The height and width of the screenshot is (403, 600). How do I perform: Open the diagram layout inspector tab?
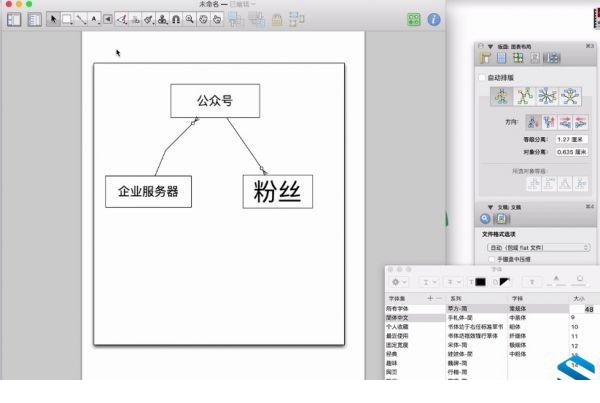point(552,58)
